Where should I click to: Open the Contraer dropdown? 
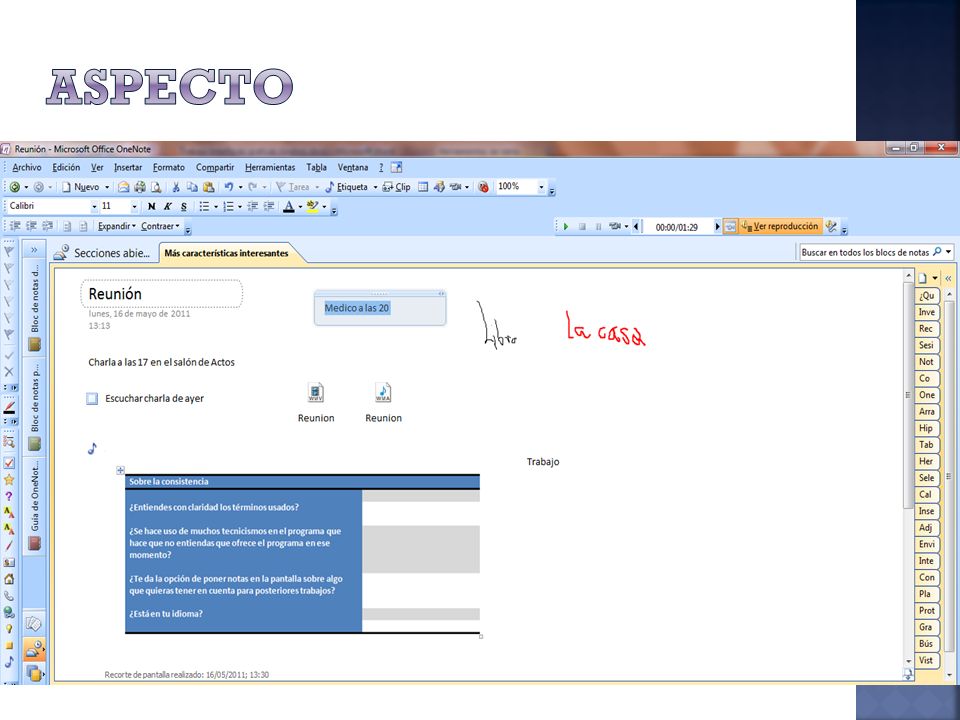(160, 227)
